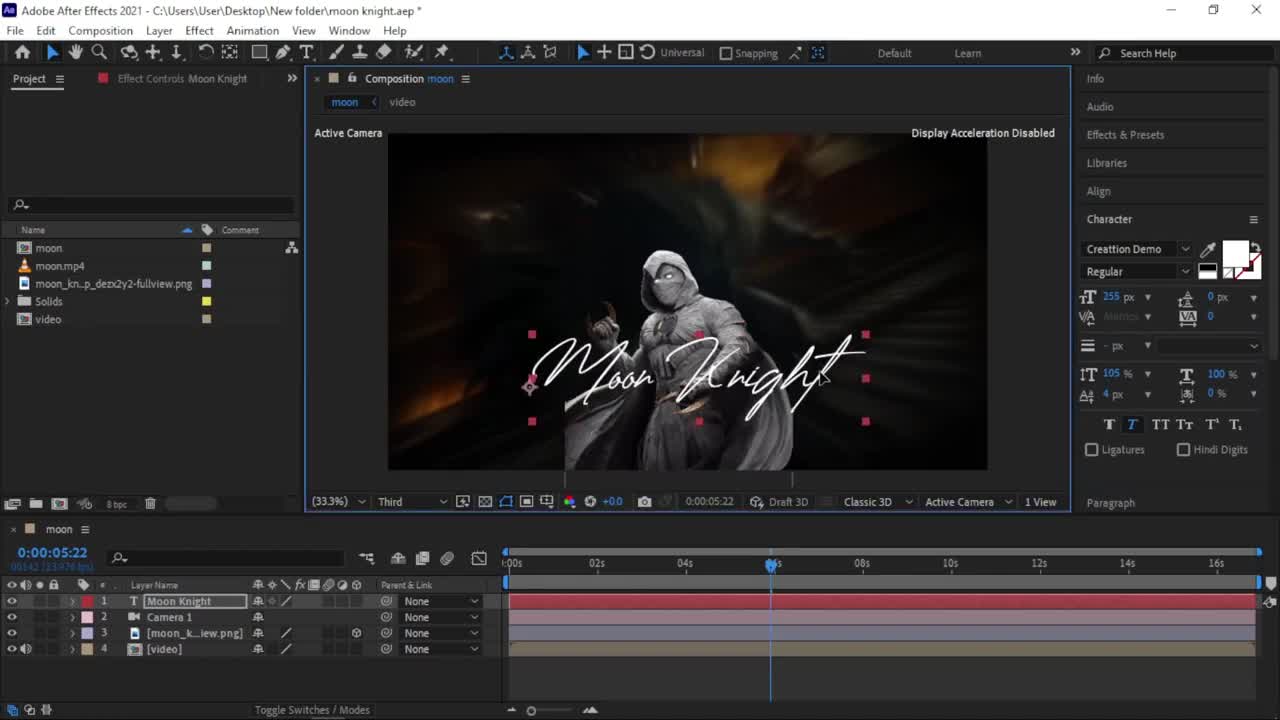The height and width of the screenshot is (720, 1280).
Task: Open the Classic 3D renderer dropdown
Action: (x=878, y=502)
